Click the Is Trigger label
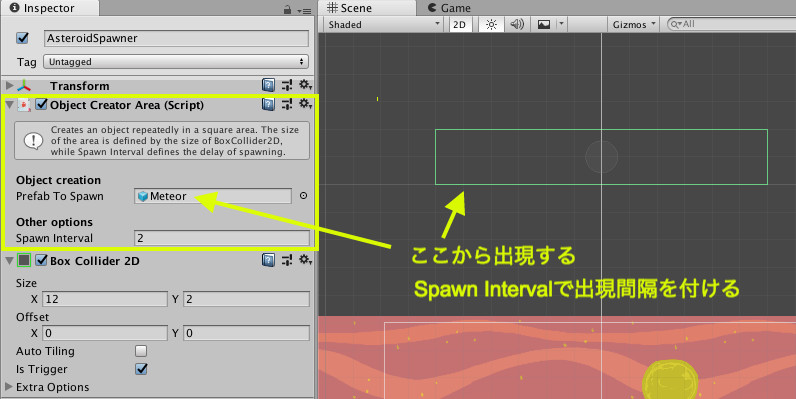This screenshot has width=796, height=399. click(x=42, y=369)
